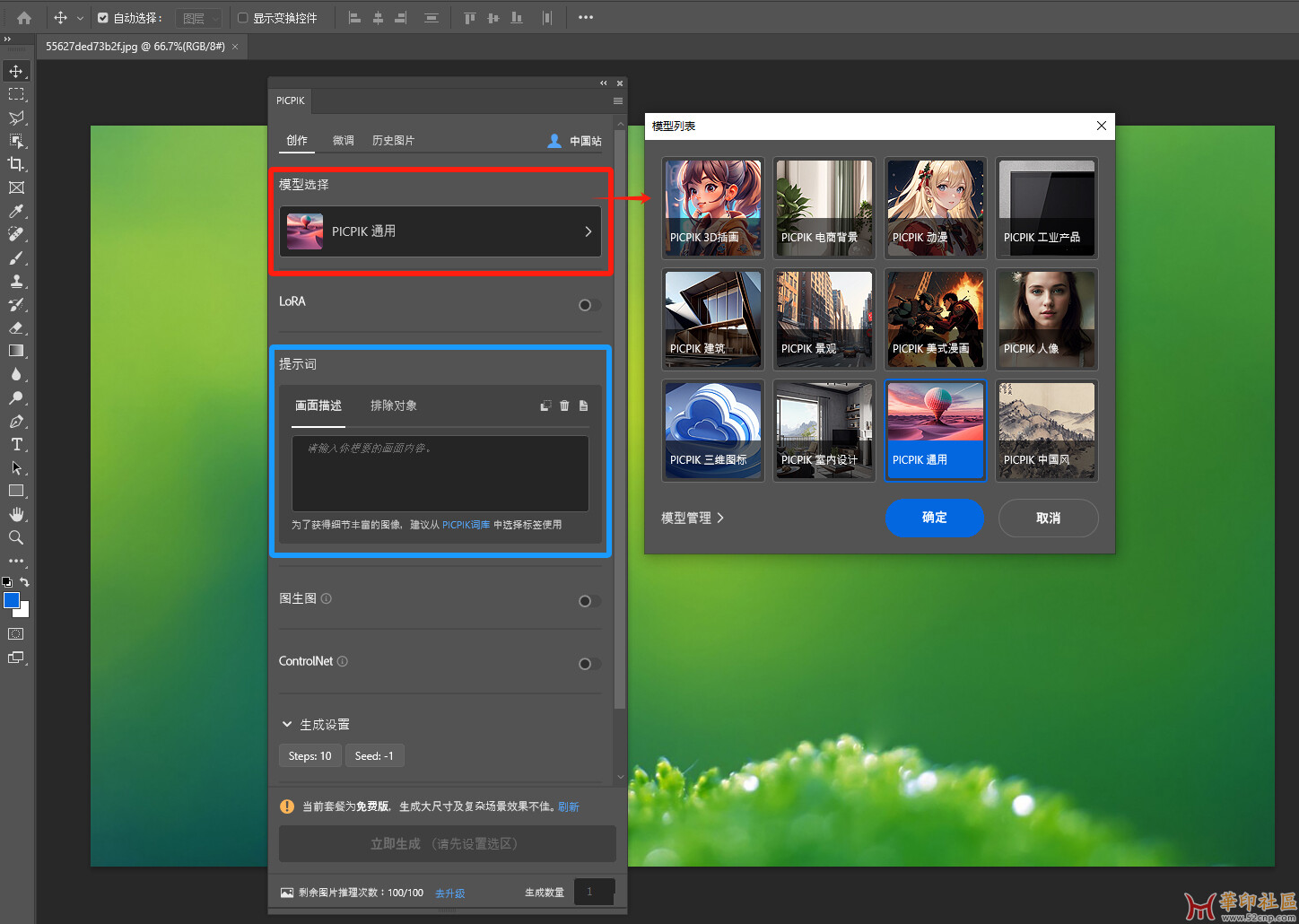Click the 取消 button
Image resolution: width=1299 pixels, height=924 pixels.
point(1048,518)
